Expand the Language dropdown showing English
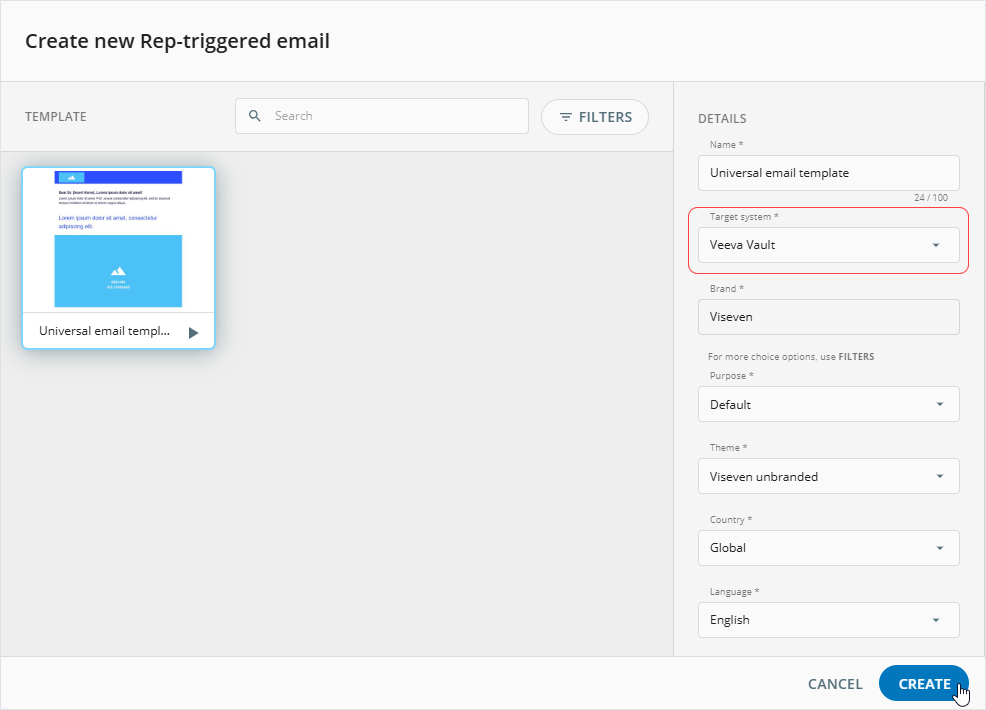This screenshot has width=986, height=710. point(828,620)
